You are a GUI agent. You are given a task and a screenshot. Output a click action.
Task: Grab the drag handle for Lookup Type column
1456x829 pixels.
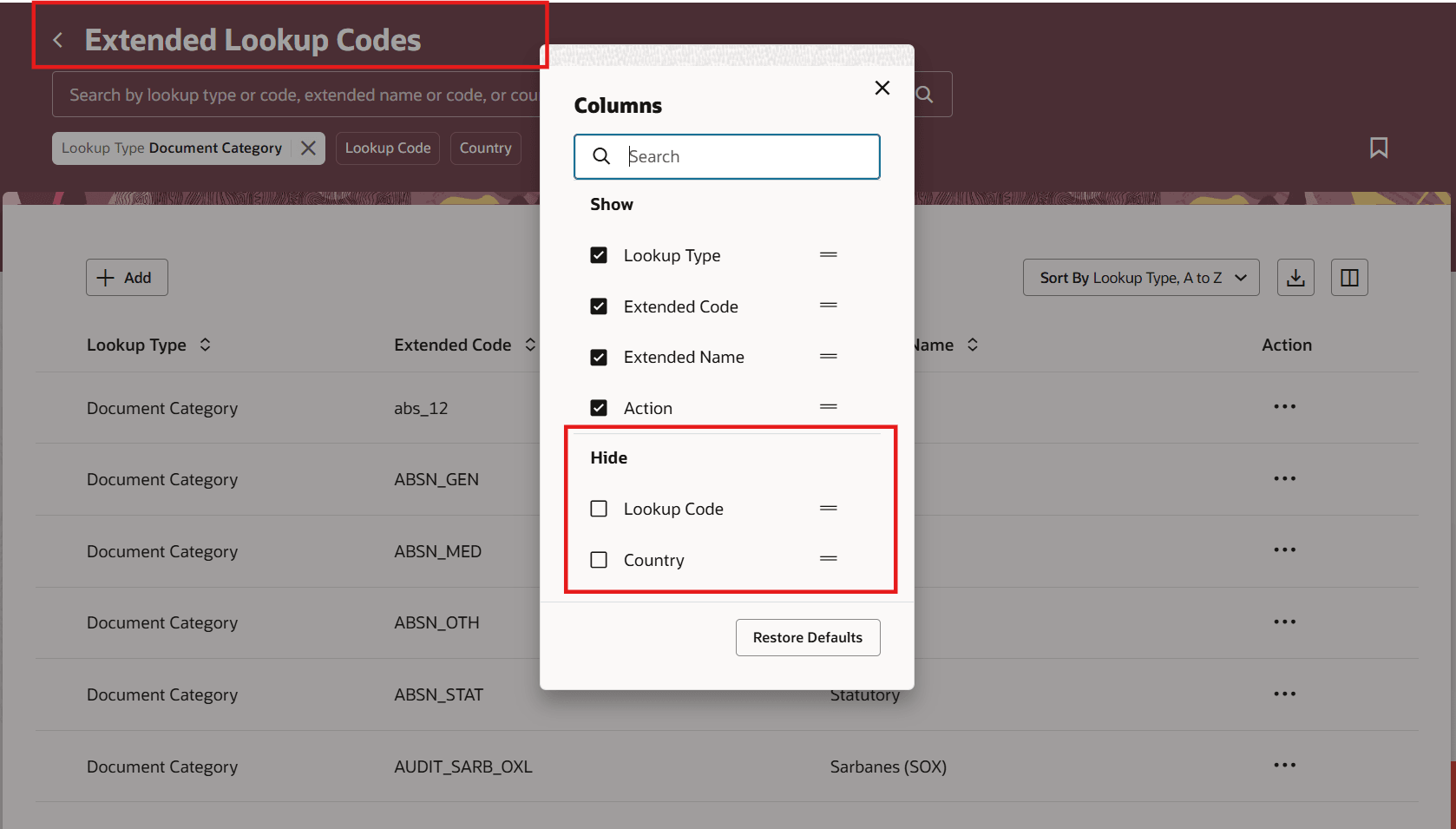pyautogui.click(x=829, y=255)
